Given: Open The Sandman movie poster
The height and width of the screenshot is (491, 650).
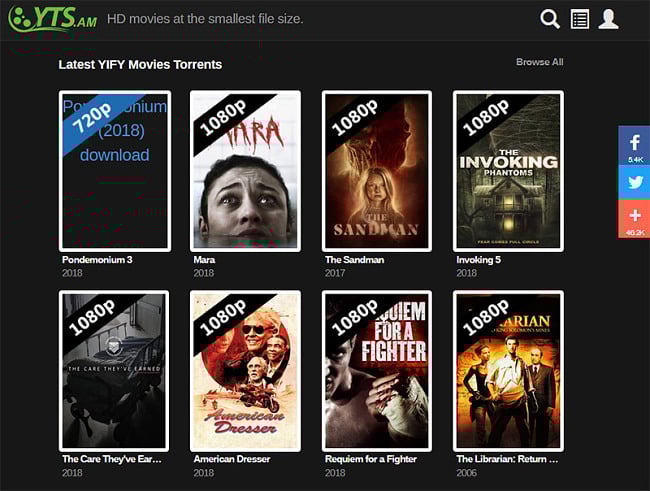Looking at the screenshot, I should tap(376, 171).
